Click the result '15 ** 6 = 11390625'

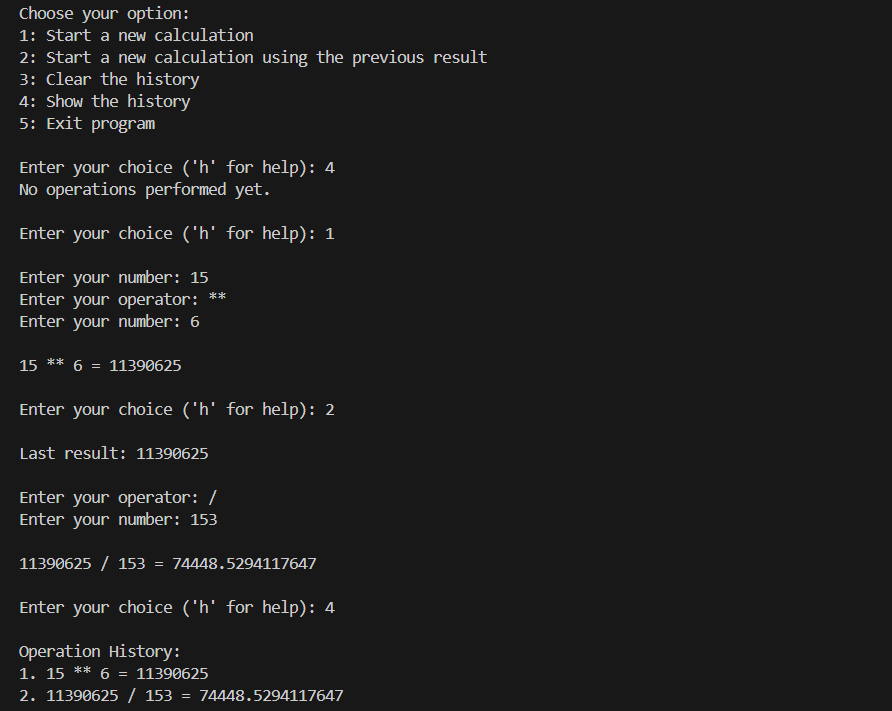click(x=100, y=366)
